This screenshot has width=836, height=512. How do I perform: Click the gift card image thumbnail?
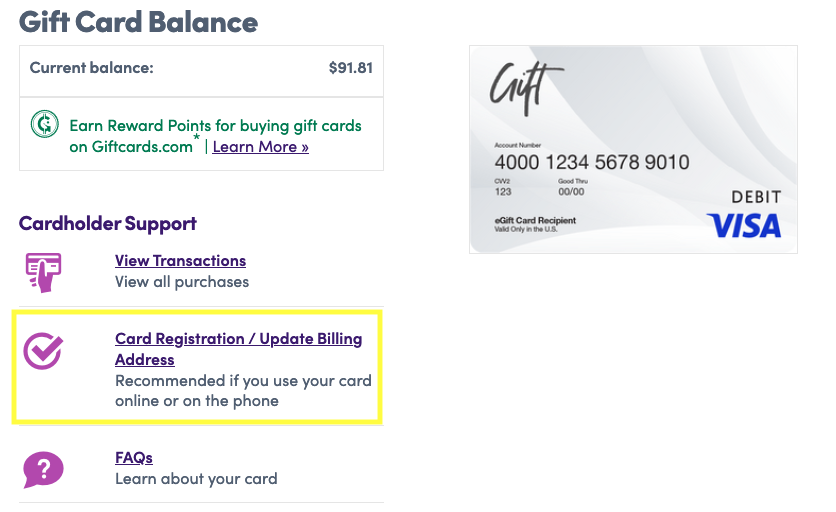pyautogui.click(x=633, y=149)
